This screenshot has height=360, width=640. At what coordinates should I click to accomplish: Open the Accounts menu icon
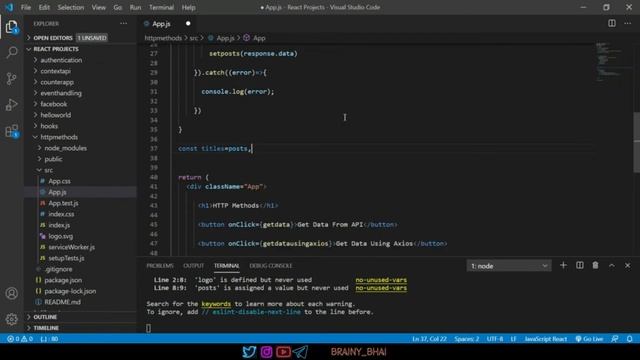point(11,293)
